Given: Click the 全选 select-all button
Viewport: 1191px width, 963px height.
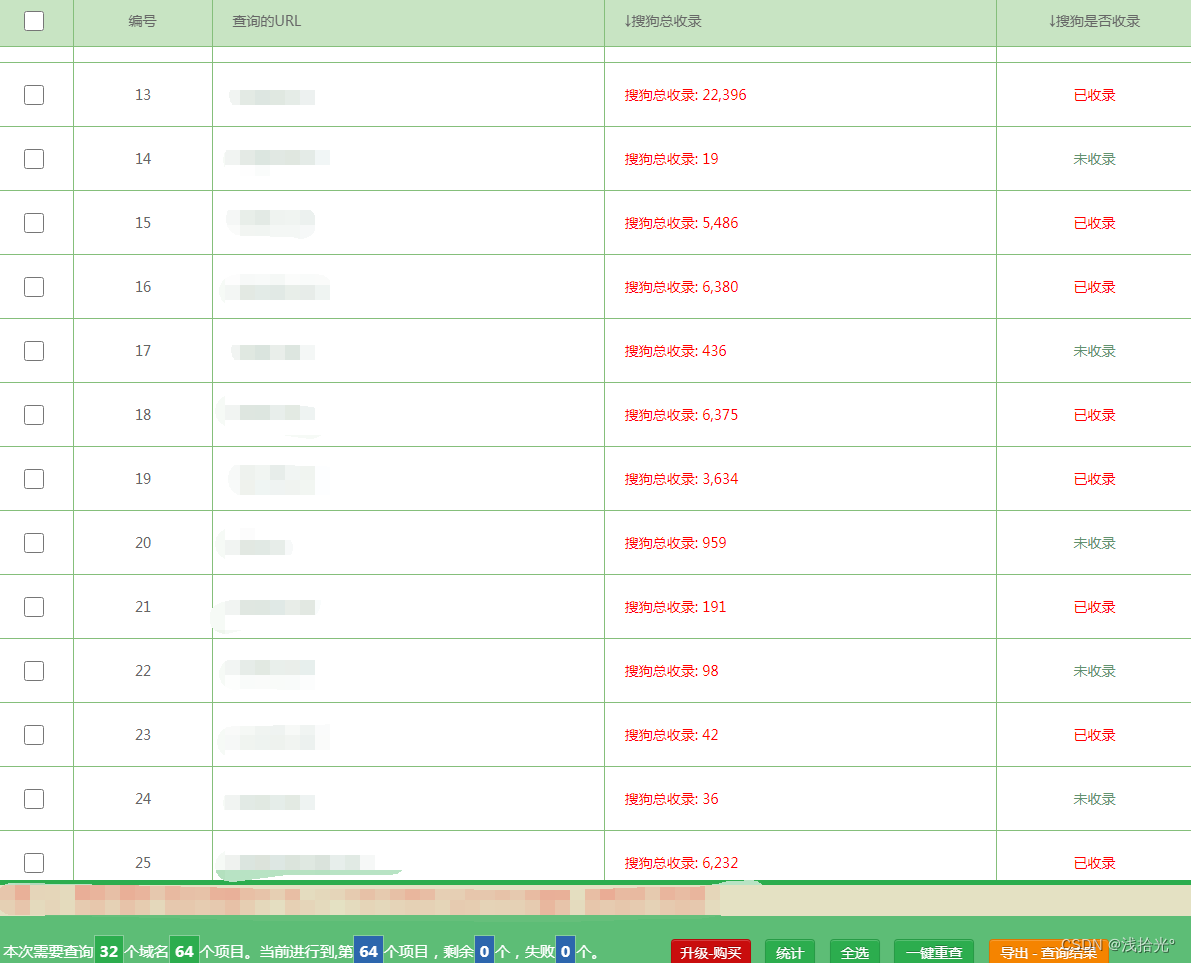Looking at the screenshot, I should (x=855, y=952).
